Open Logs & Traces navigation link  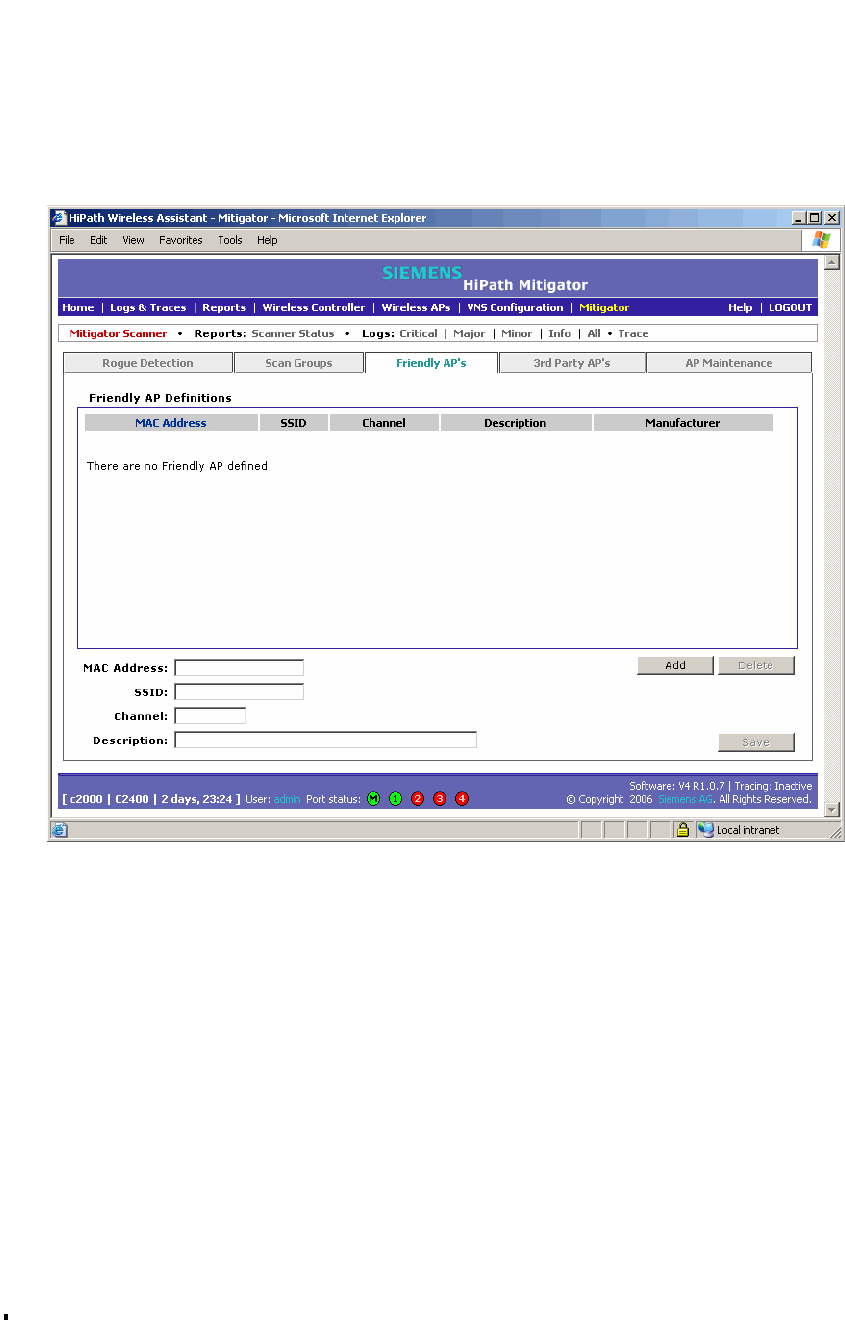point(148,307)
